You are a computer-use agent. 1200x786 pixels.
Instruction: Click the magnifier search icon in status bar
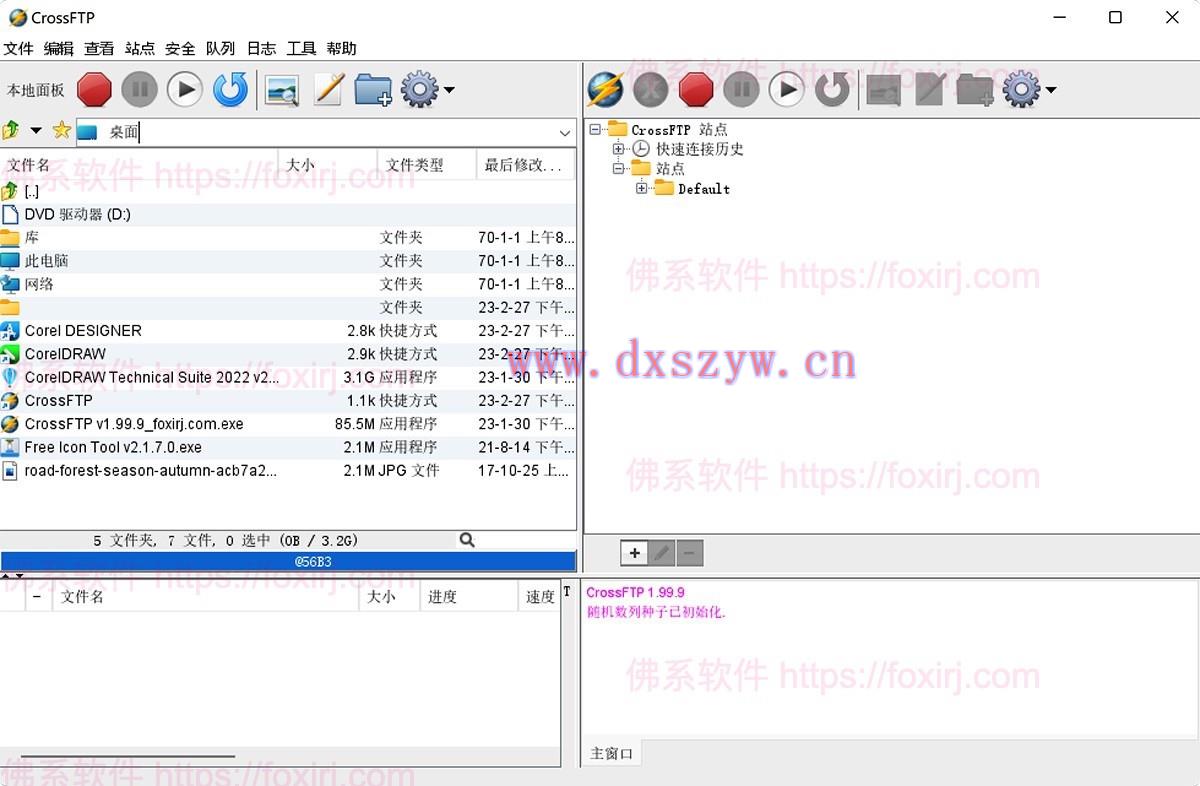(x=467, y=540)
